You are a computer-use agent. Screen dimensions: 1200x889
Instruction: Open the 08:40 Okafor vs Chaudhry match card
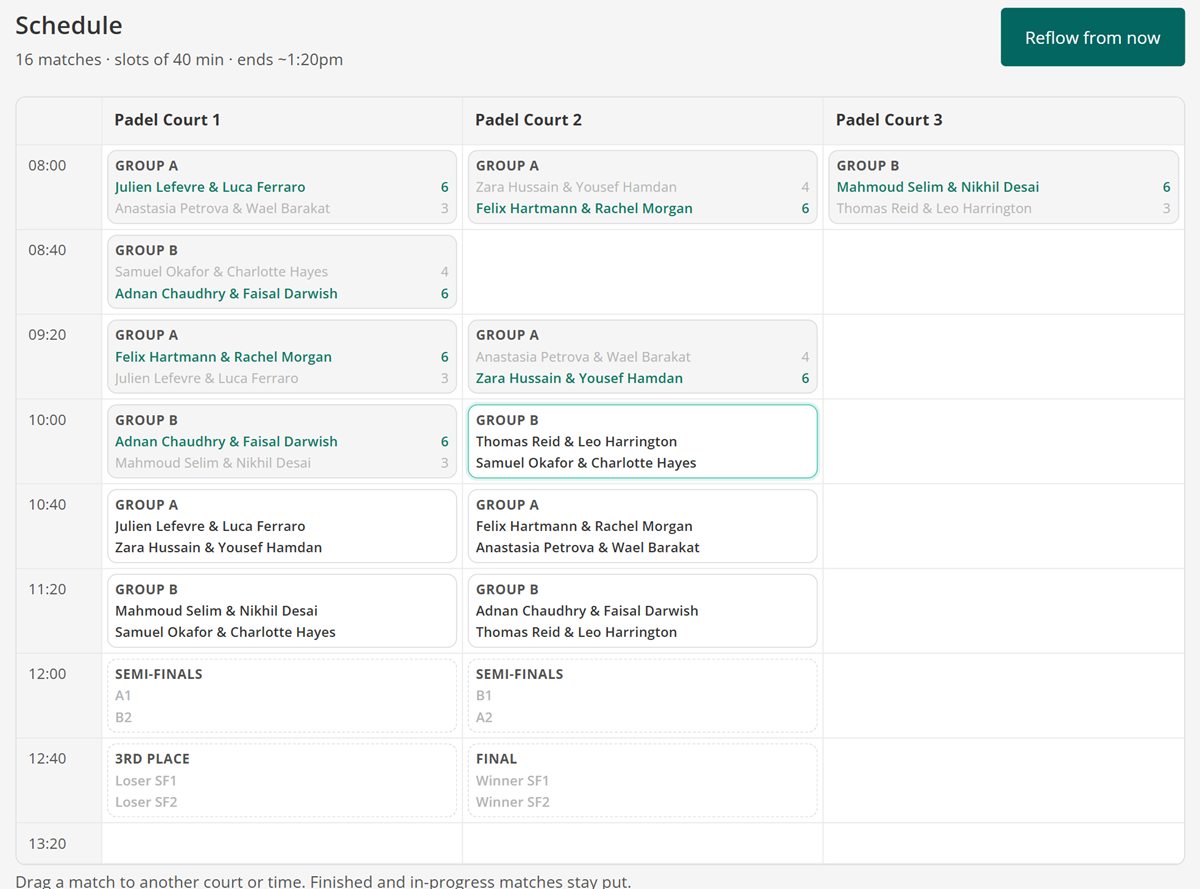(x=282, y=272)
